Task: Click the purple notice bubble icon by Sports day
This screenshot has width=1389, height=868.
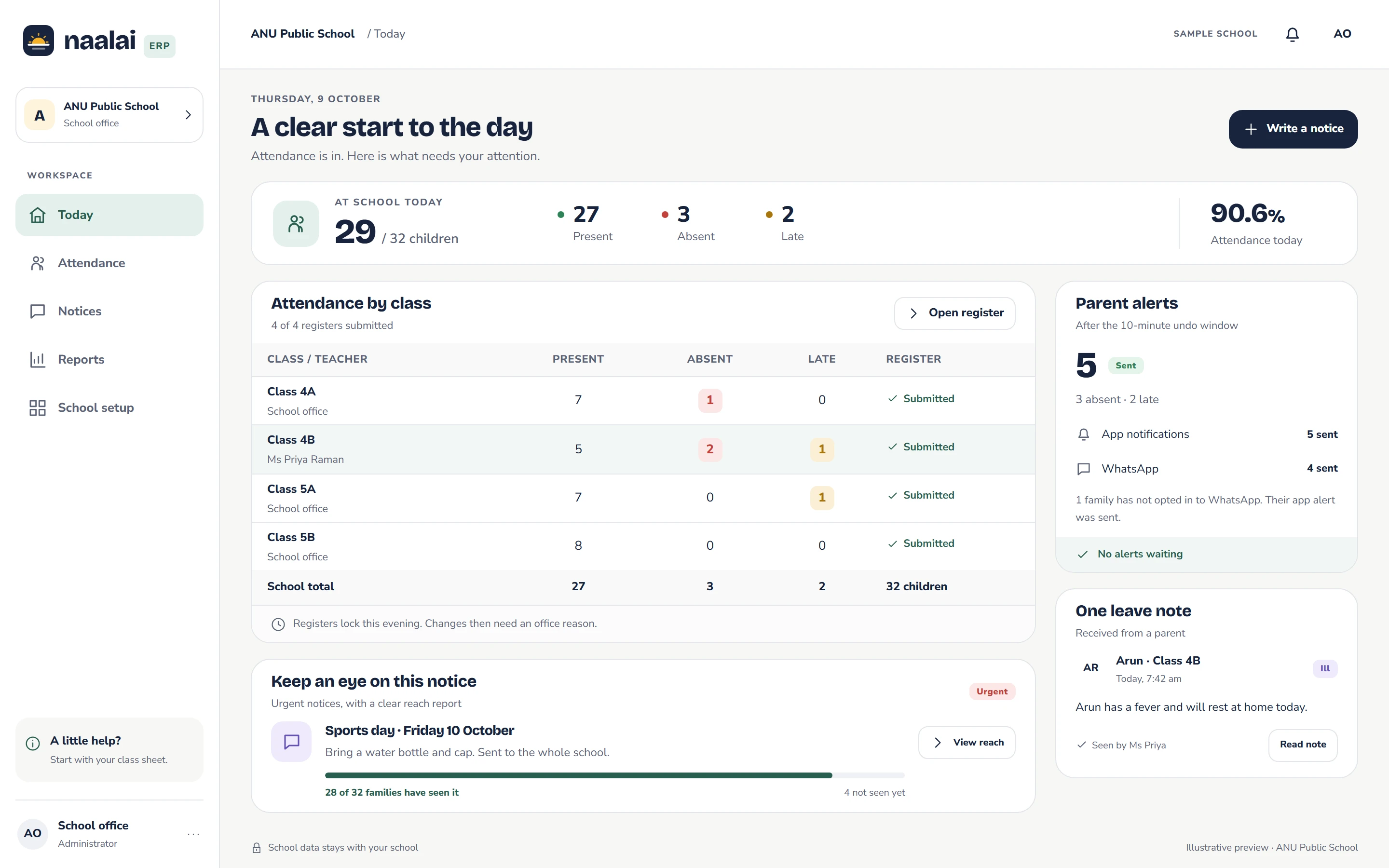Action: [292, 742]
